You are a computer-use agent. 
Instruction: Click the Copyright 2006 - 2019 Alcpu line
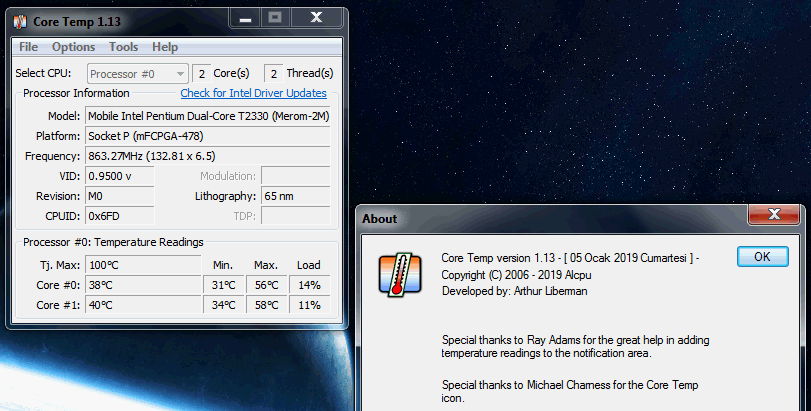(516, 275)
